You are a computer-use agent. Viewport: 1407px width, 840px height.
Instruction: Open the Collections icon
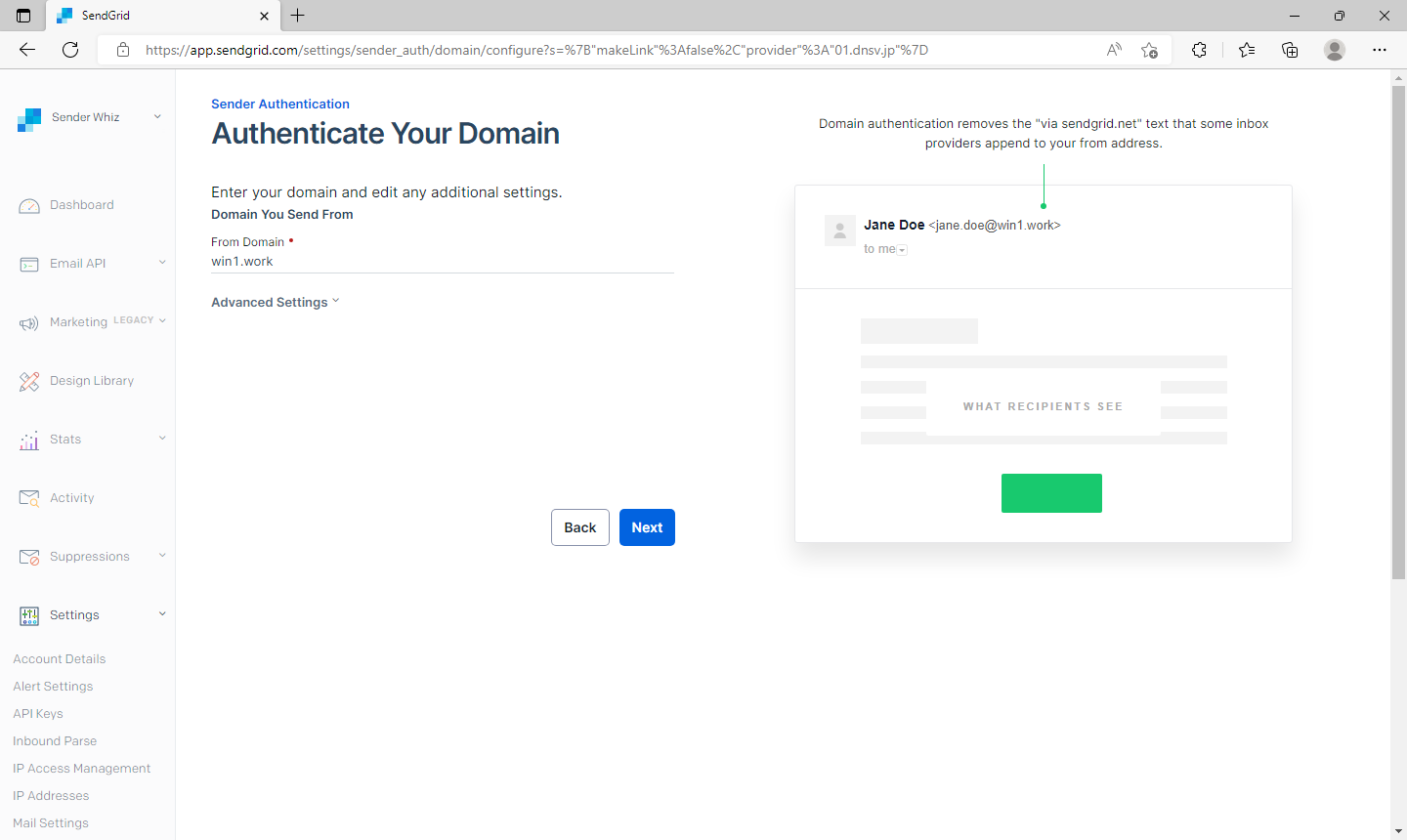click(x=1290, y=50)
